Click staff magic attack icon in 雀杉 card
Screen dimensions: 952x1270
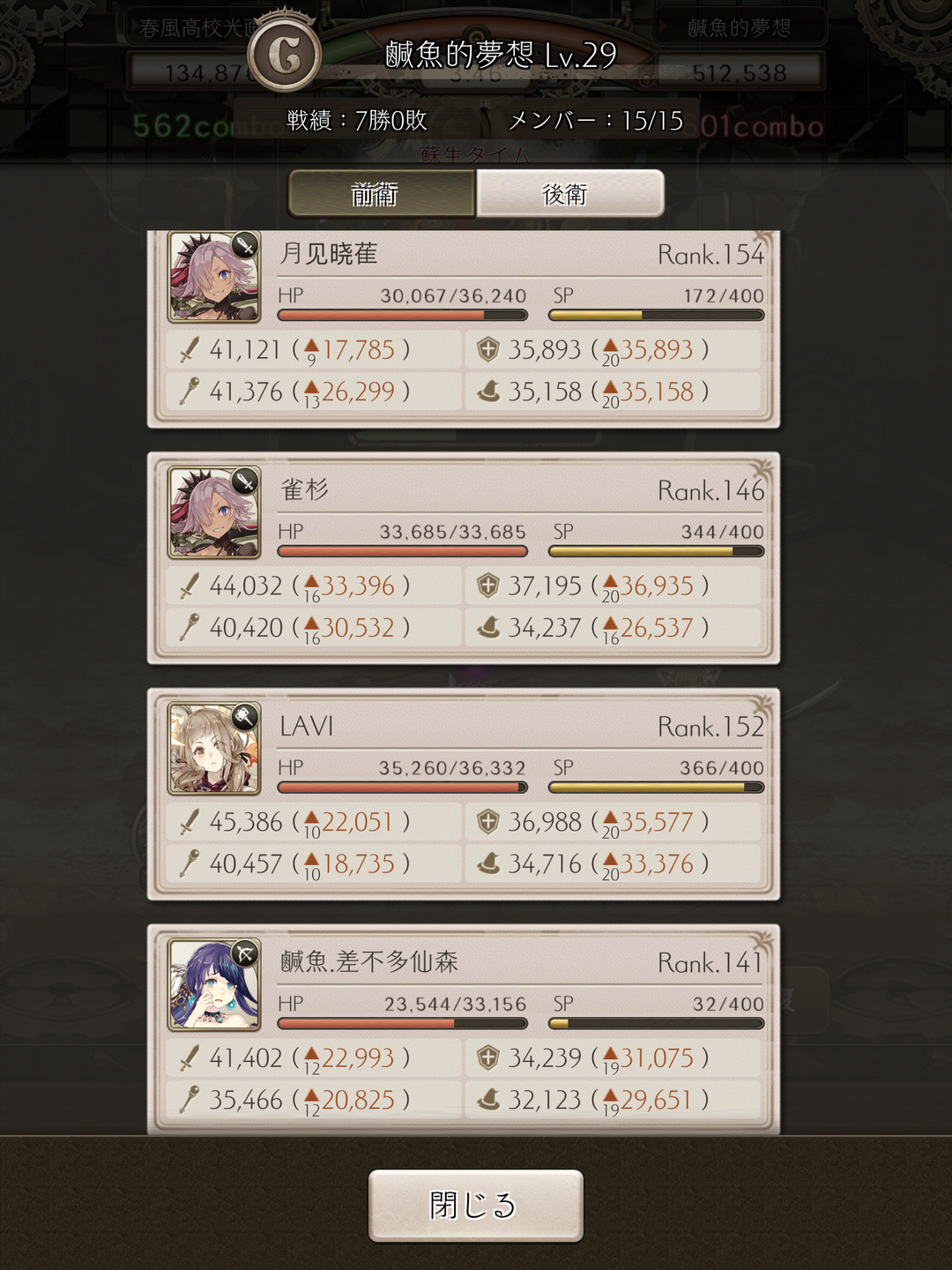[189, 627]
